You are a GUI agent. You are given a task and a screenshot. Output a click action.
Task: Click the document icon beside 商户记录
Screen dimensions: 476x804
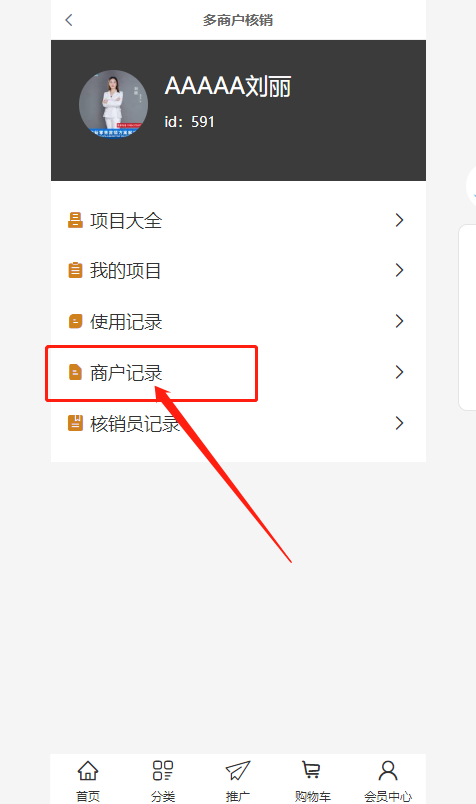click(x=75, y=372)
